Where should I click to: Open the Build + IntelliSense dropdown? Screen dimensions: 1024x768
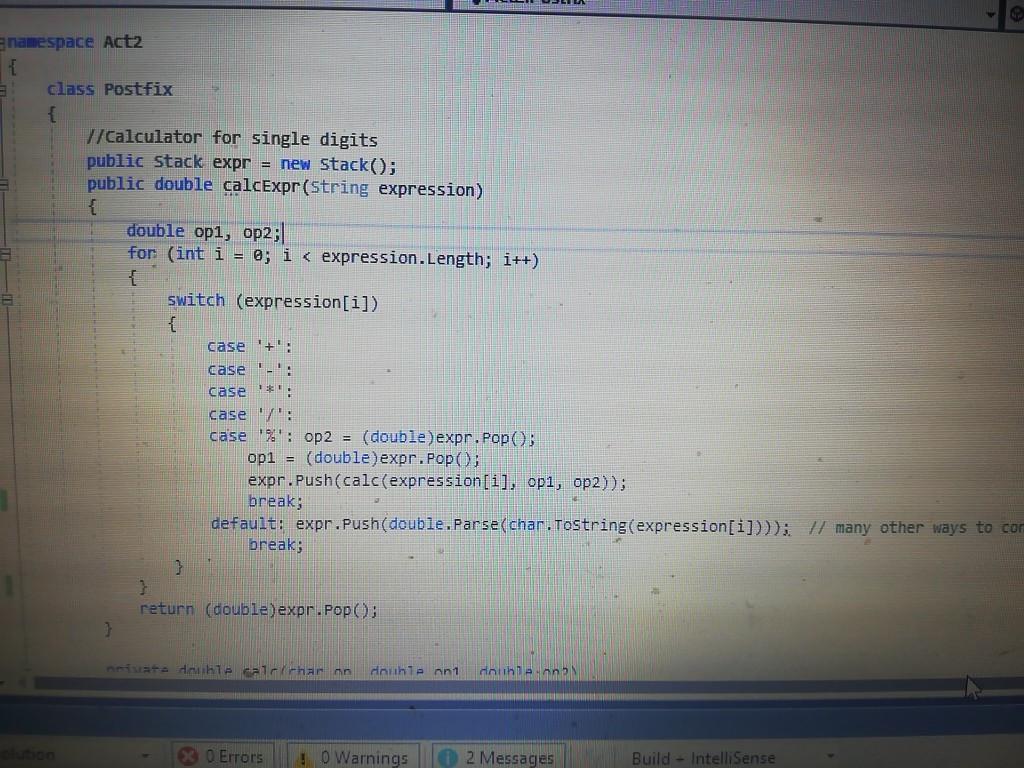coord(830,757)
